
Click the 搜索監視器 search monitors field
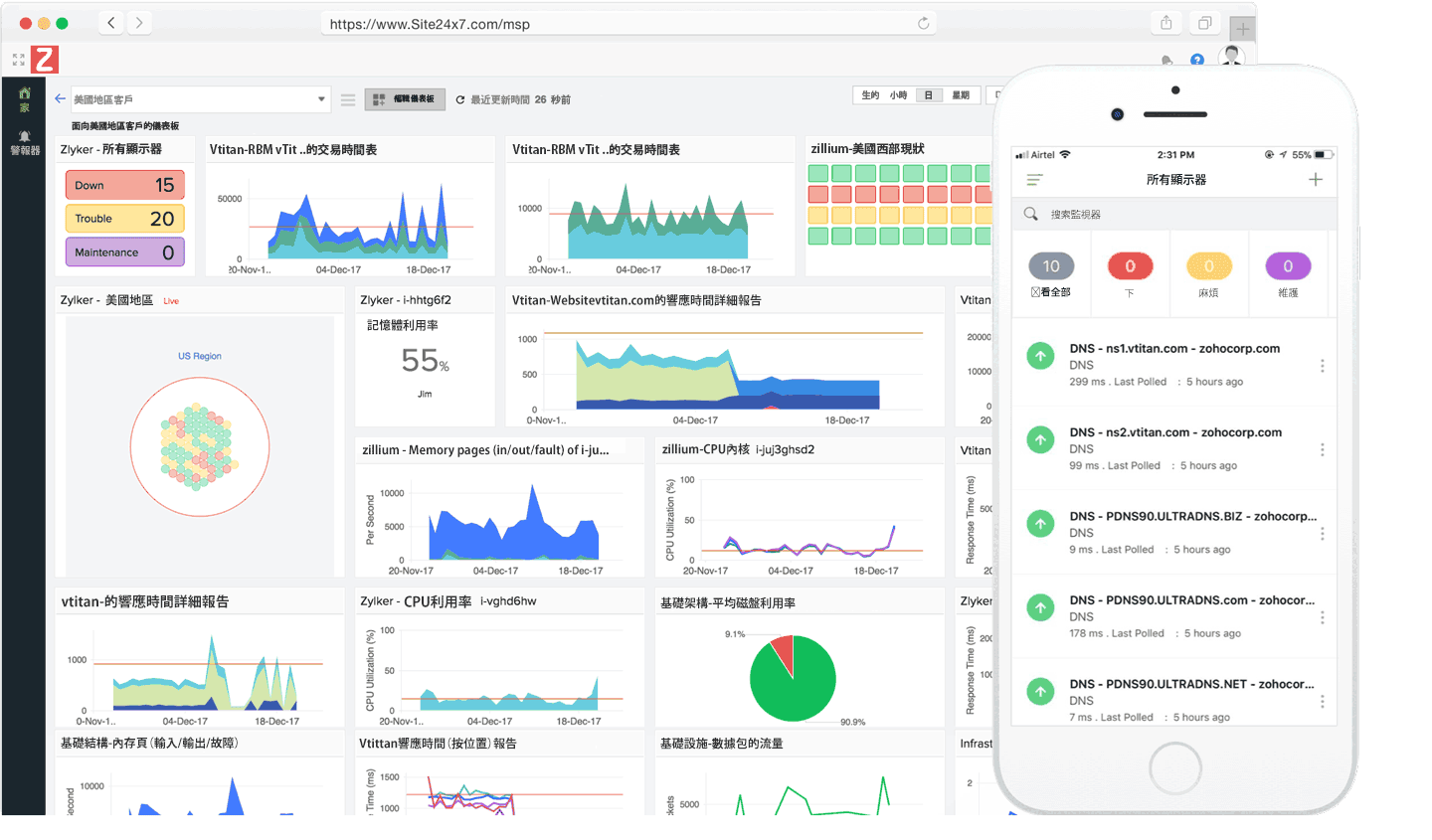(x=1173, y=214)
